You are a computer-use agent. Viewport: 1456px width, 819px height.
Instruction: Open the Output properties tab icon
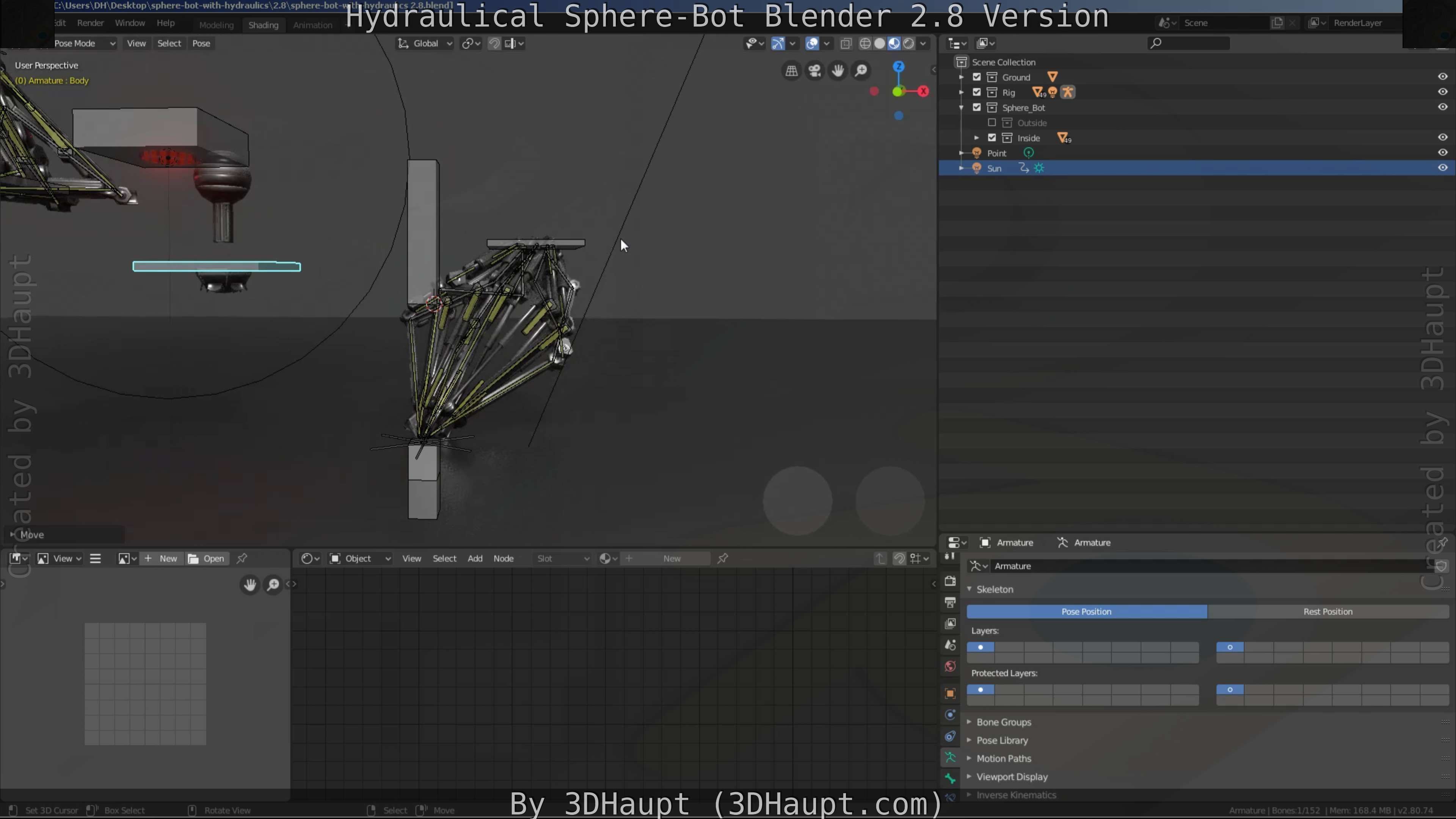point(950,602)
